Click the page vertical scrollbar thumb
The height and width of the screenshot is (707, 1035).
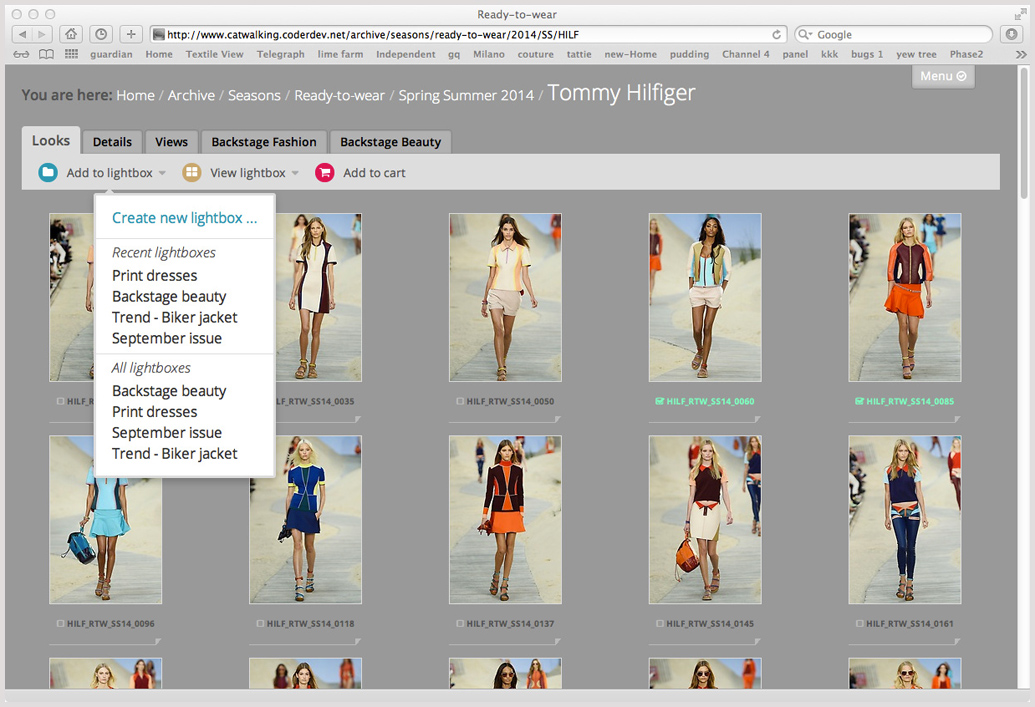[1024, 132]
